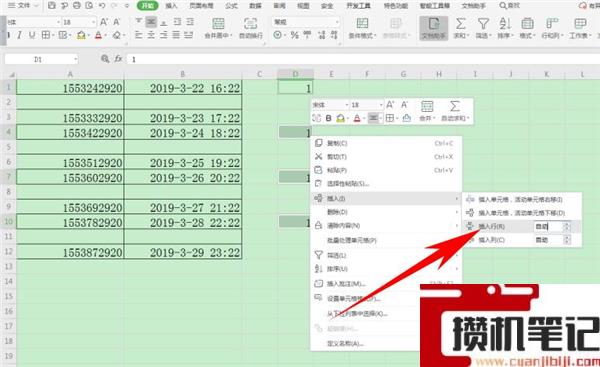The width and height of the screenshot is (600, 367).
Task: Click the Sum sigma icon in ribbon
Action: pyautogui.click(x=461, y=24)
